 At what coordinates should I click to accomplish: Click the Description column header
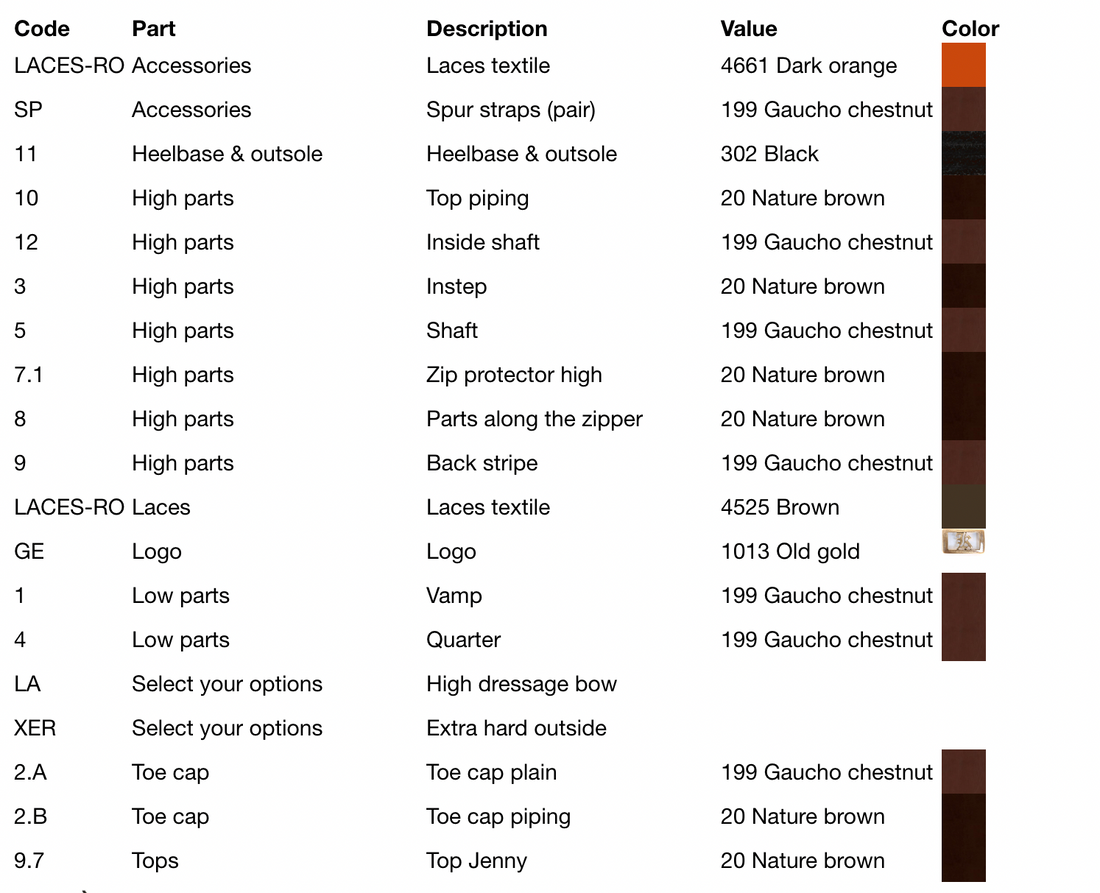coord(487,29)
